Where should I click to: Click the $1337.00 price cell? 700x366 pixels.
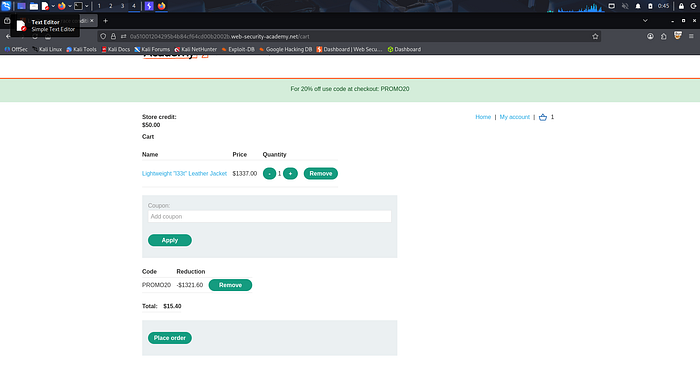click(245, 174)
